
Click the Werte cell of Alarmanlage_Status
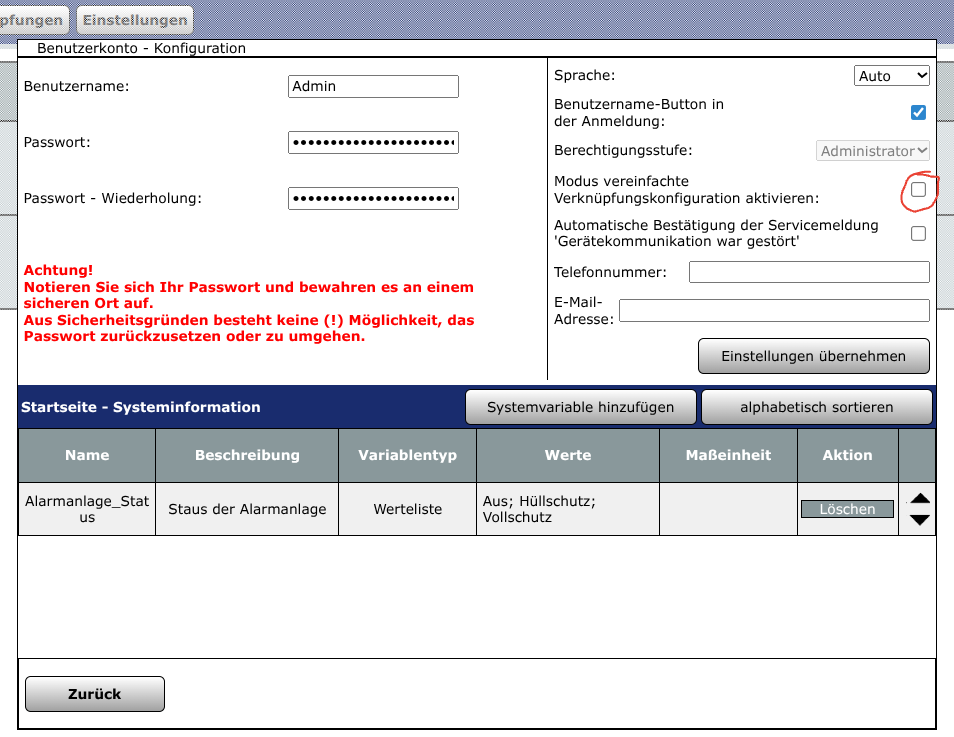point(567,509)
